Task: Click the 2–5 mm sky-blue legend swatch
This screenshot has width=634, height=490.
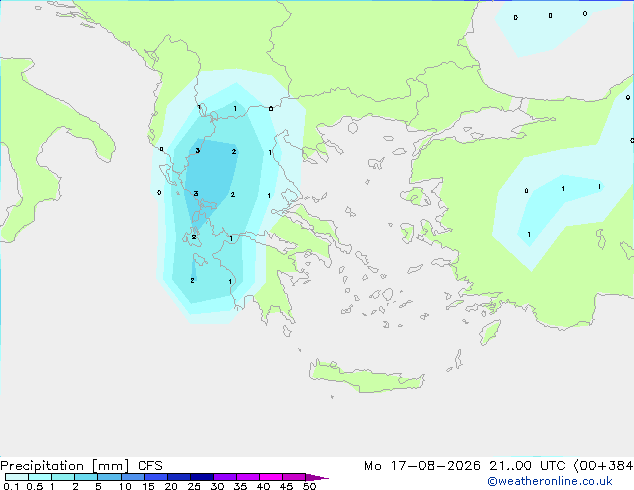Action: tap(86, 477)
